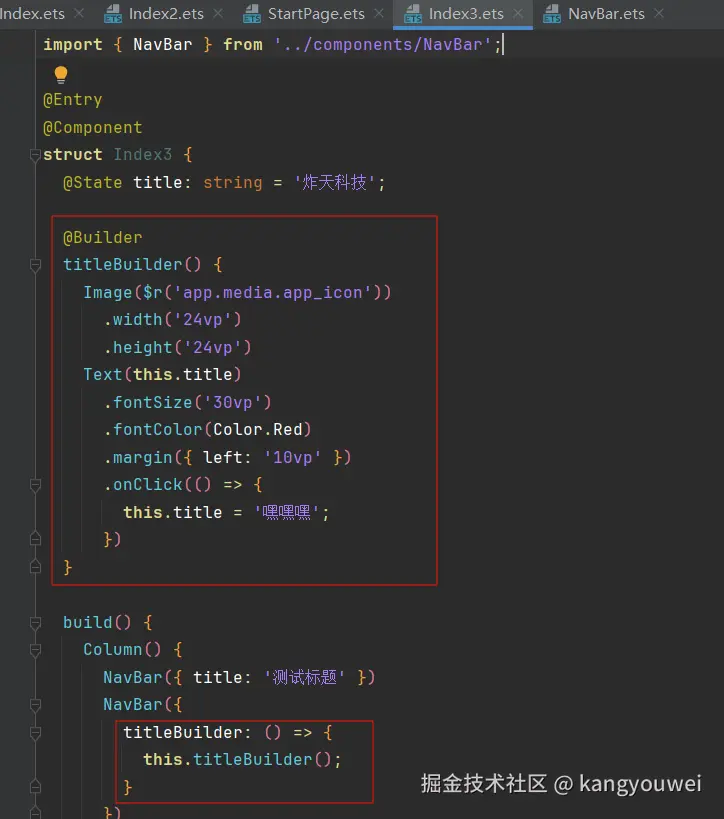Image resolution: width=724 pixels, height=819 pixels.
Task: Click the string '嘿嘿嘿'
Action: pyautogui.click(x=287, y=512)
